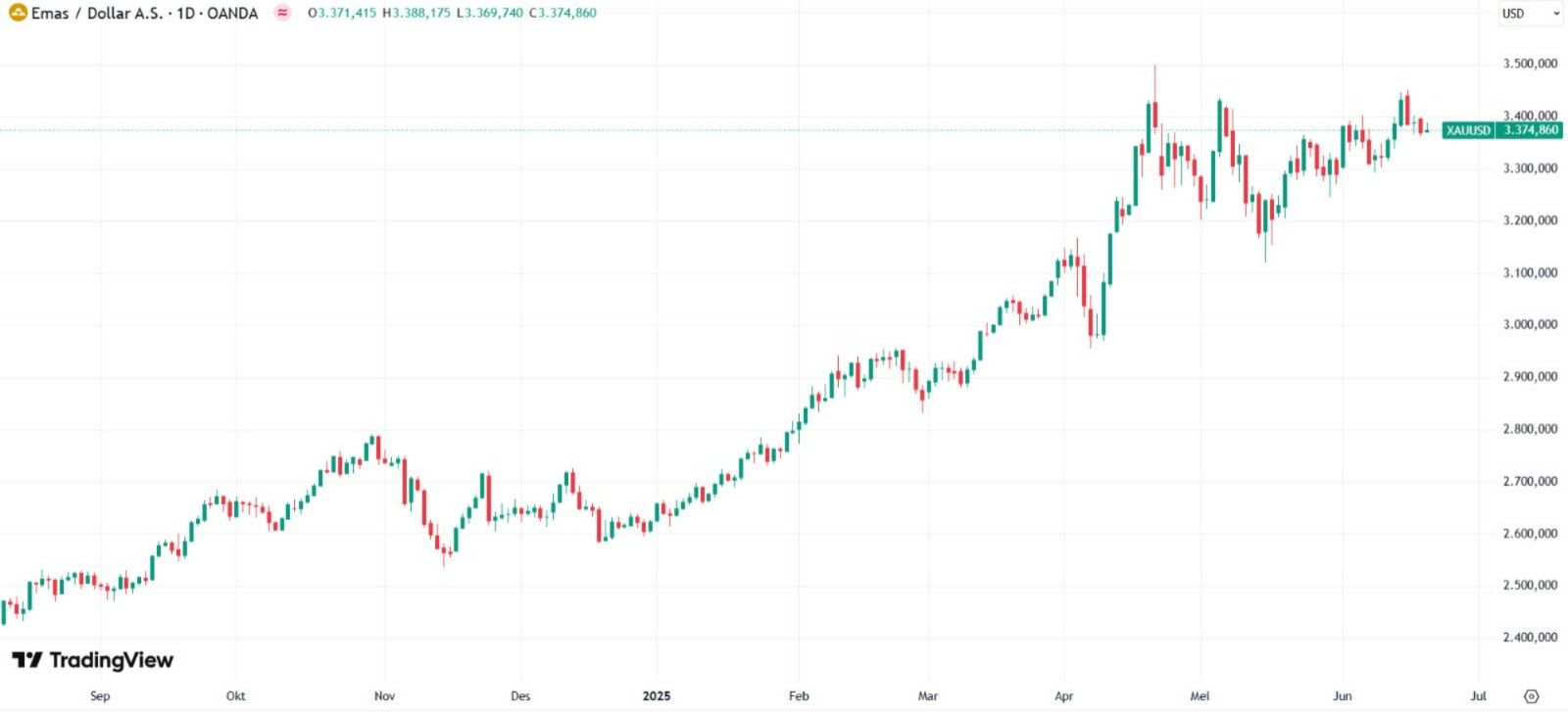Click the gold symbol icon beside Emas

point(18,14)
